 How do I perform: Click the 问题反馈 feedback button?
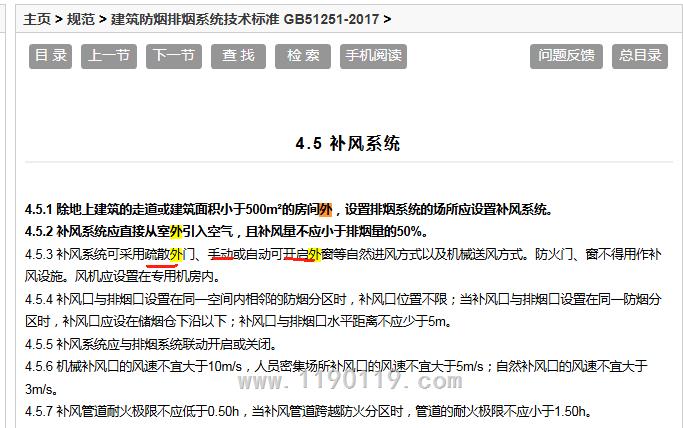(566, 56)
